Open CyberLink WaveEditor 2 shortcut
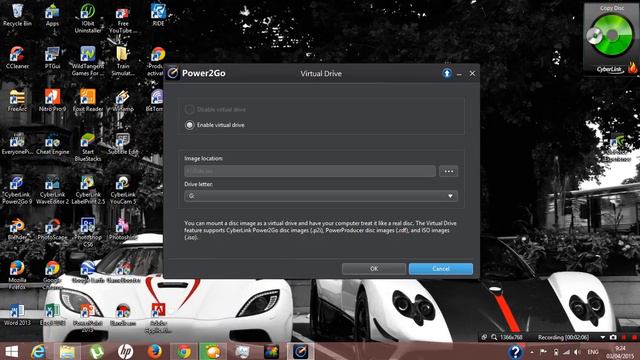The image size is (640, 360). tap(52, 190)
